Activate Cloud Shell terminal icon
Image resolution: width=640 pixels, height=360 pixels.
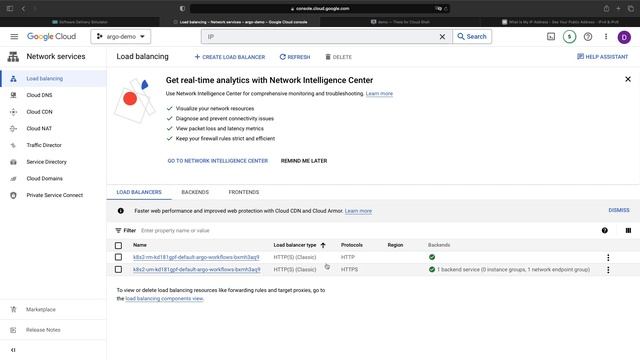point(551,37)
